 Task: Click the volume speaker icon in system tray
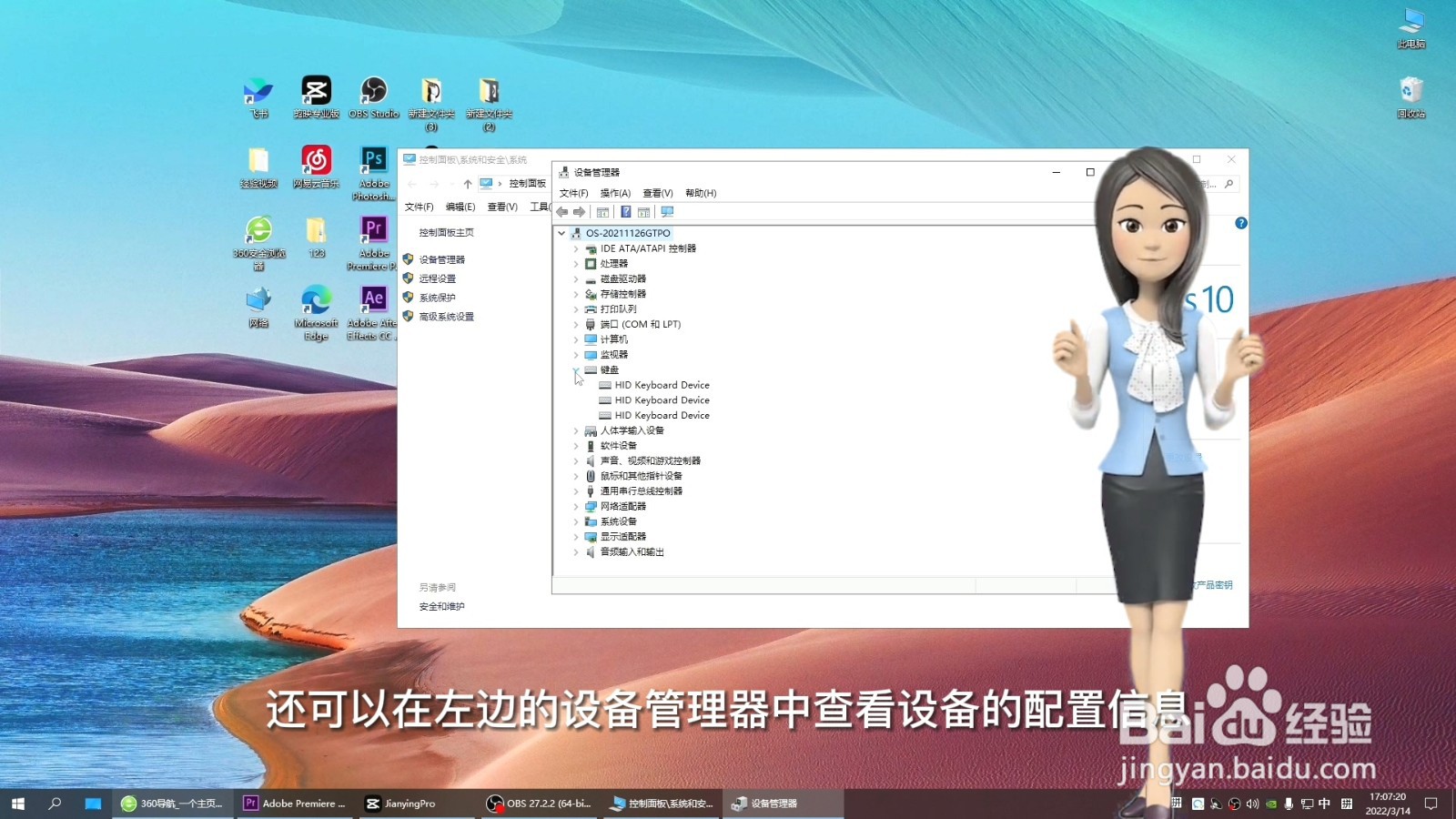pyautogui.click(x=1252, y=804)
